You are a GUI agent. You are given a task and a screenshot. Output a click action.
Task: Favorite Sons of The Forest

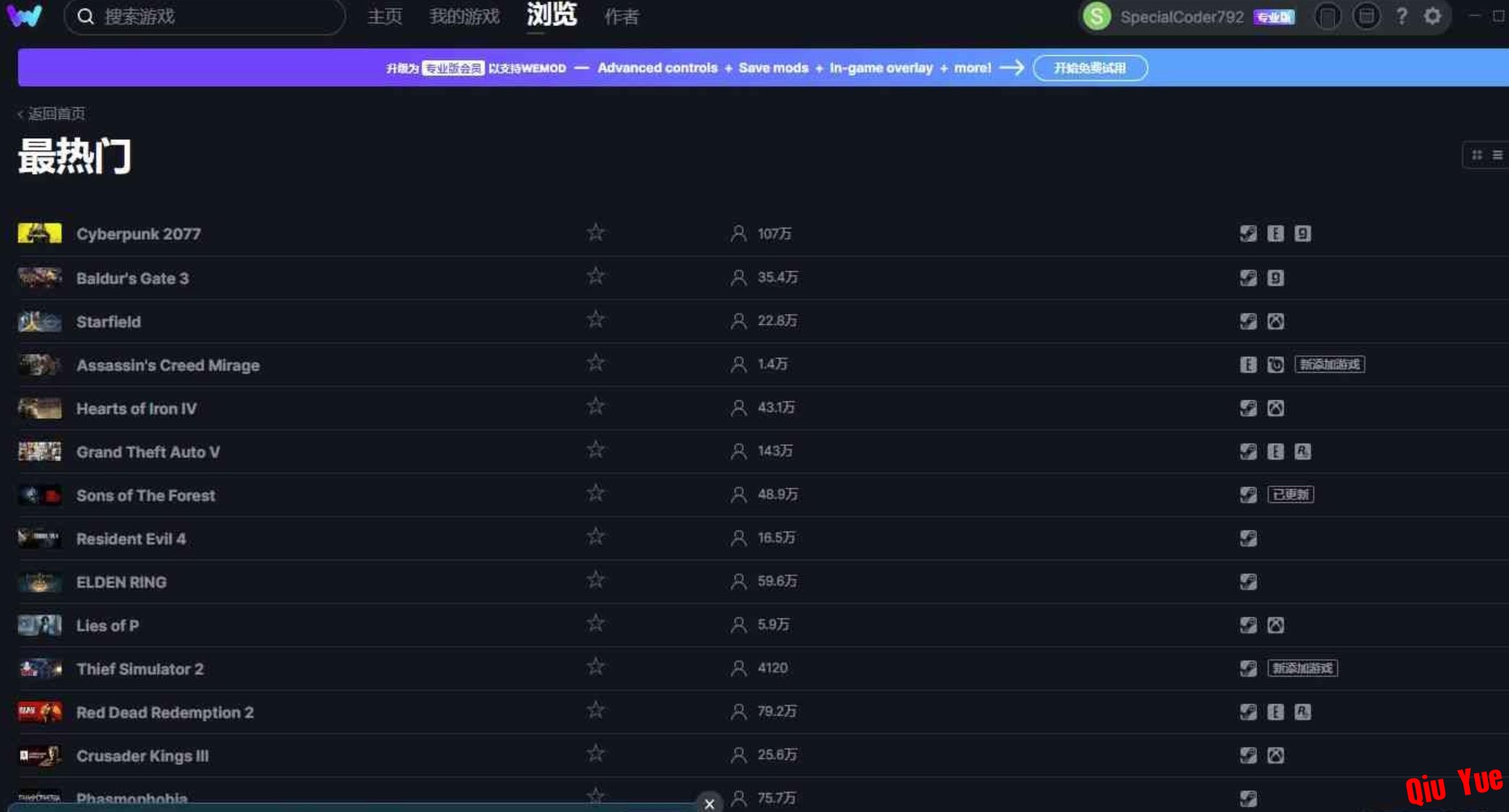[x=596, y=493]
